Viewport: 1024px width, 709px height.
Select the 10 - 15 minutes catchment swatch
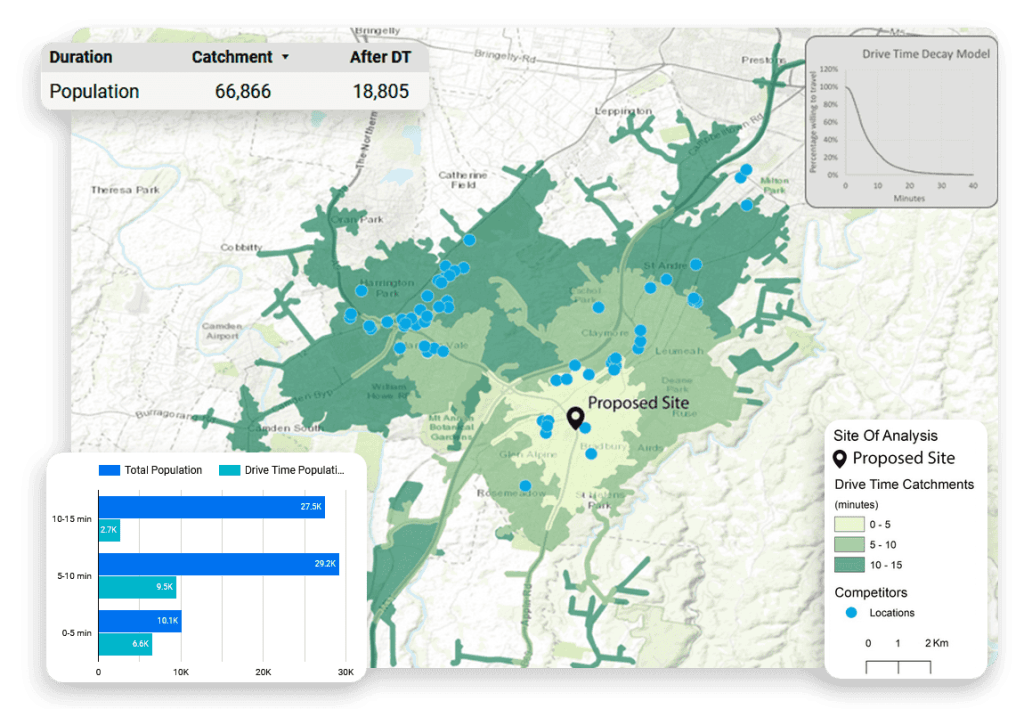(x=851, y=566)
